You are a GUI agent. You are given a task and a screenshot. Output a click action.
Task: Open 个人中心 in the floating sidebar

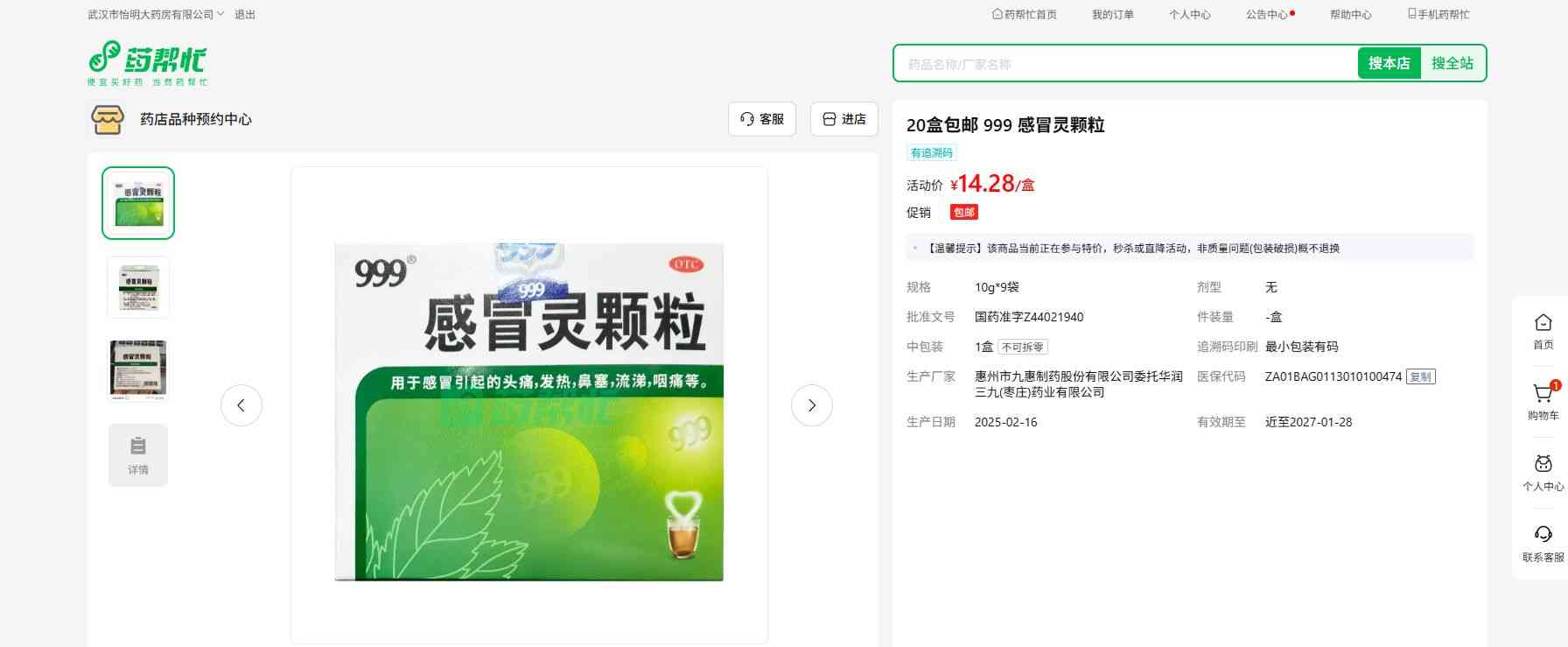pos(1543,465)
